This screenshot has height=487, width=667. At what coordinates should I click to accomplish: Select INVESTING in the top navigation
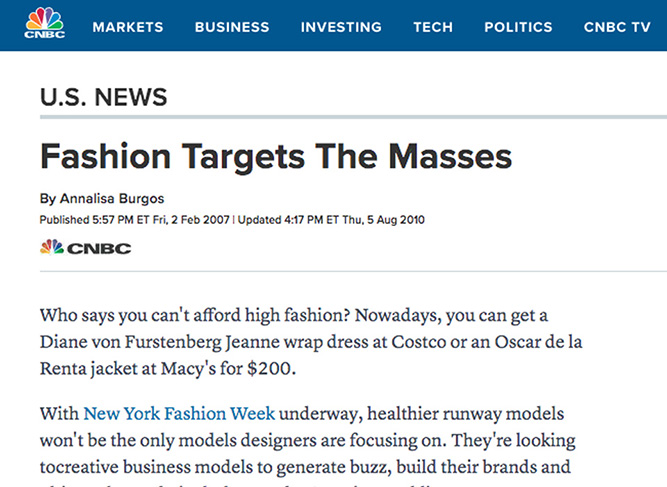(x=341, y=27)
